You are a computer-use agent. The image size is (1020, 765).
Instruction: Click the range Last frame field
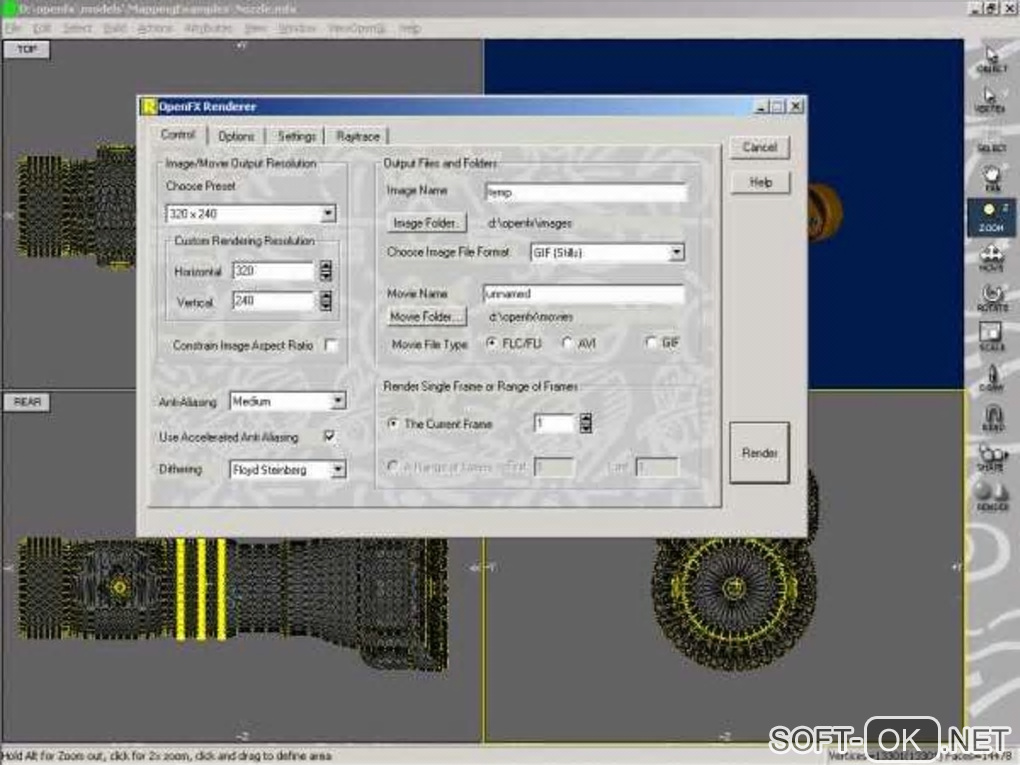coord(657,466)
